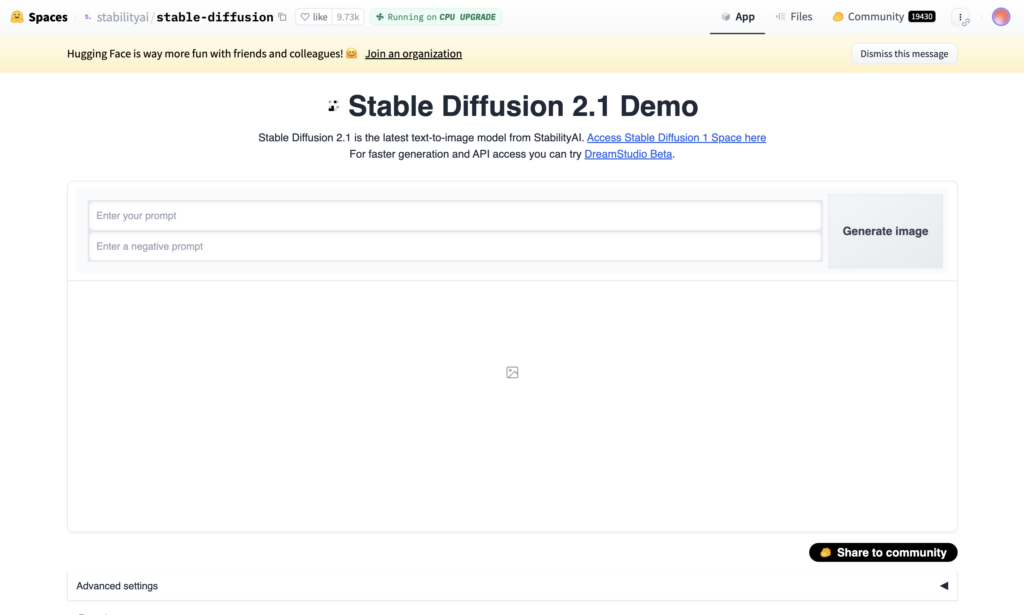This screenshot has height=615, width=1024.
Task: Like the stable-diffusion space
Action: coord(314,17)
